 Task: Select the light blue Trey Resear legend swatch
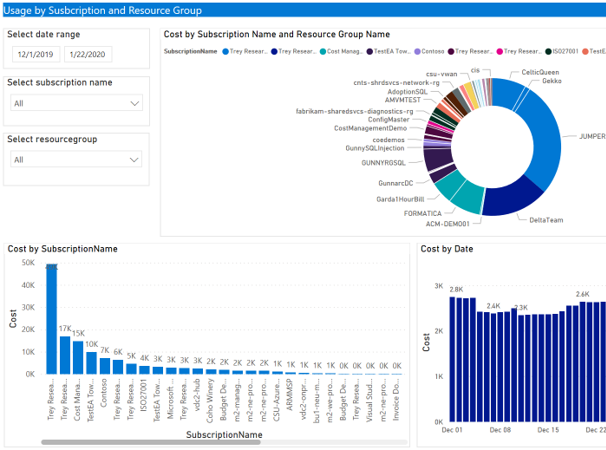click(226, 51)
